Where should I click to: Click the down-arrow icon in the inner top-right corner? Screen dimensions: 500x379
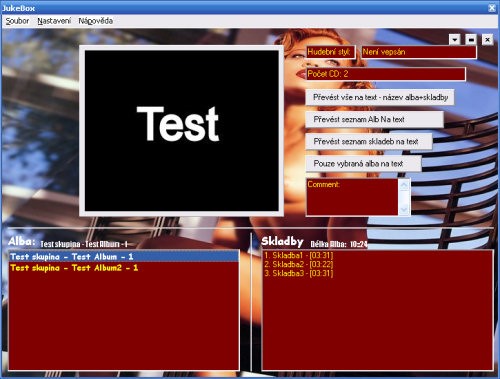point(455,40)
